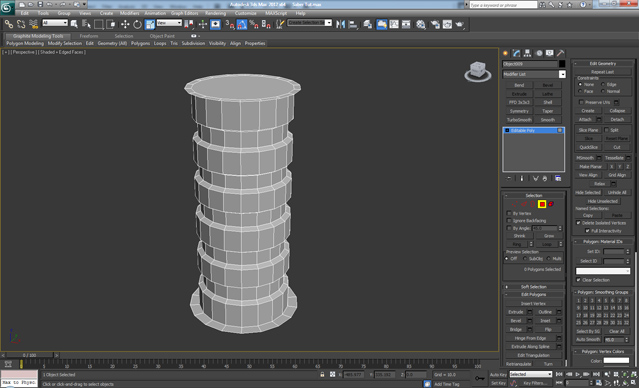Viewport: 639px width, 388px height.
Task: Click the ViewCube in the viewport
Action: coord(478,71)
